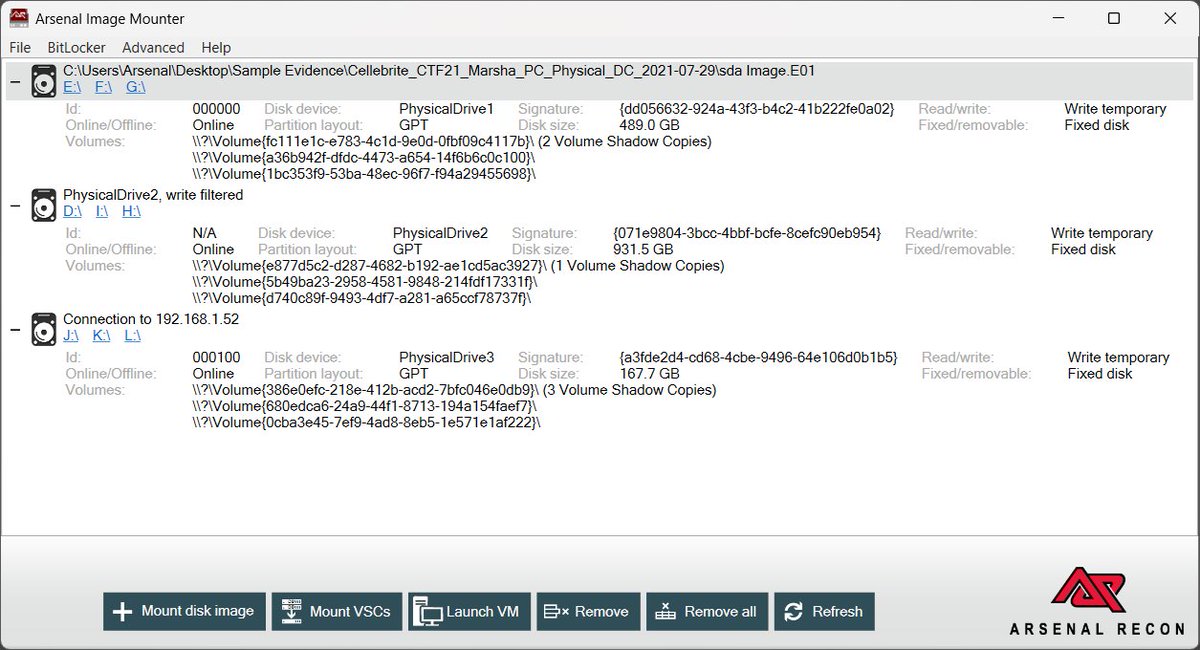Click volume path 1bc353f9-53ba-48ec
This screenshot has height=650, width=1200.
coord(364,173)
